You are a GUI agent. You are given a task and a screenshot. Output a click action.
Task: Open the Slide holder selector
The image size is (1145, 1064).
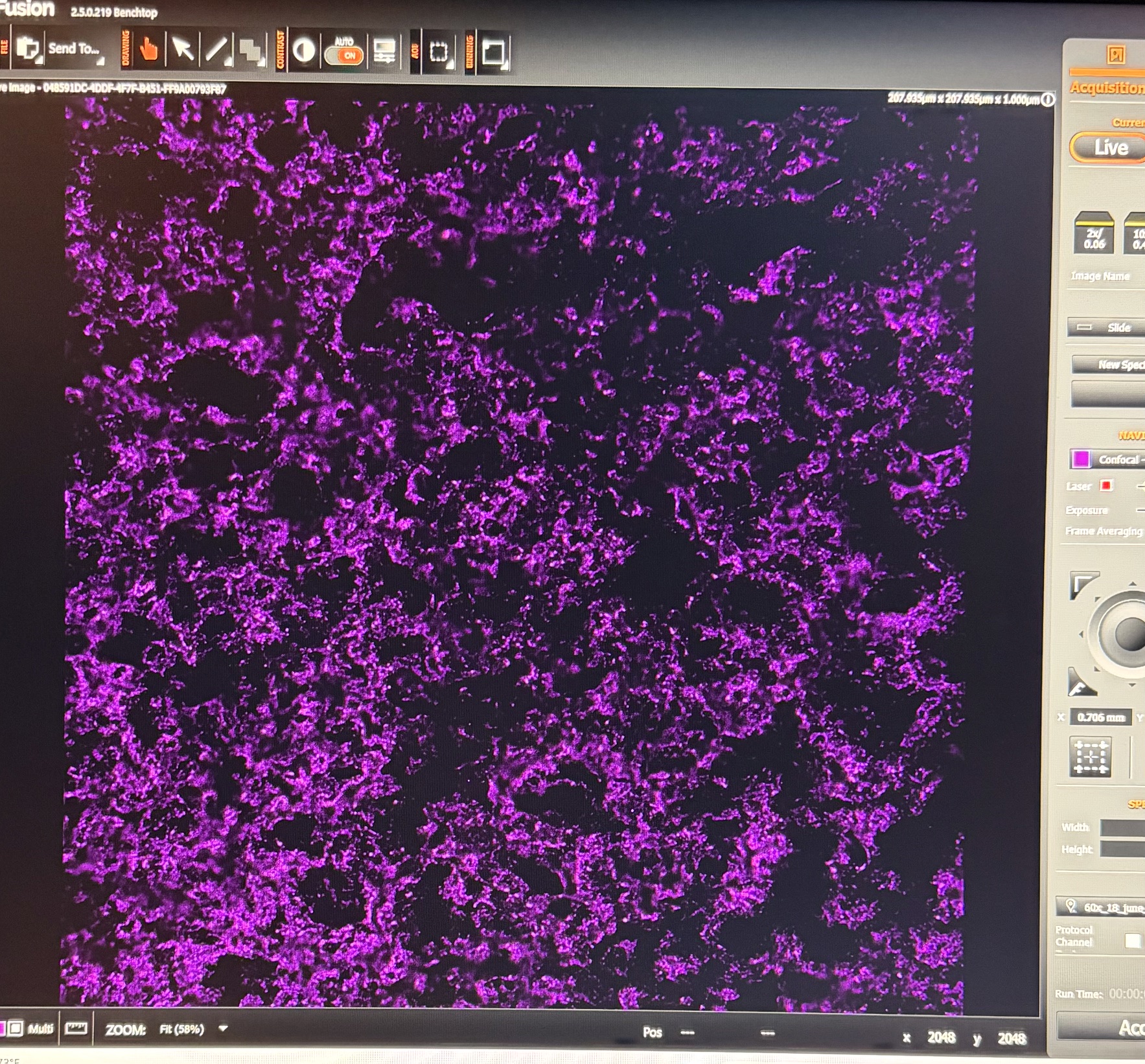click(x=1107, y=327)
